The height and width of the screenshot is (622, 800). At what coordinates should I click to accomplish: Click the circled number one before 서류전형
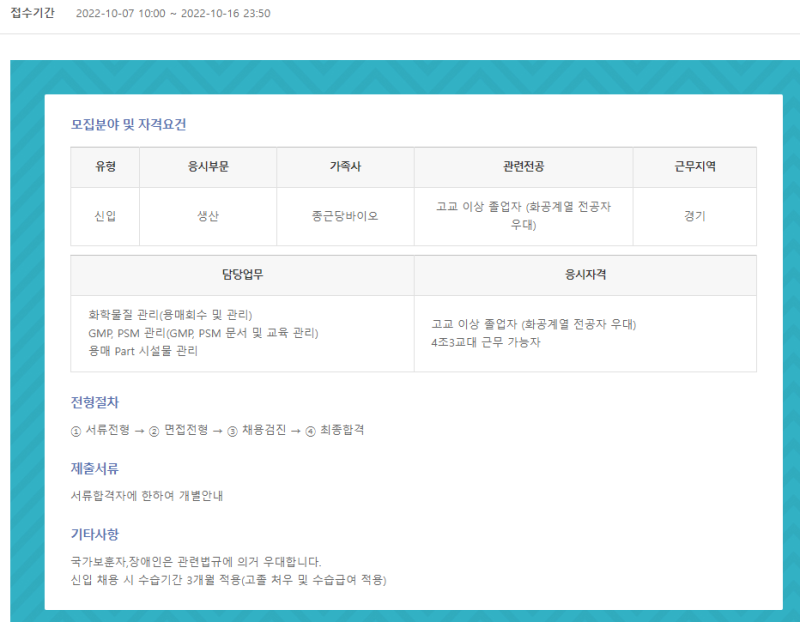pyautogui.click(x=76, y=430)
